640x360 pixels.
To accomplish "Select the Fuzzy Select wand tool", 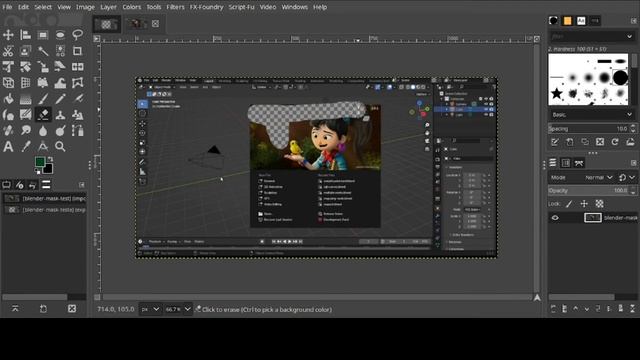I will (x=43, y=51).
